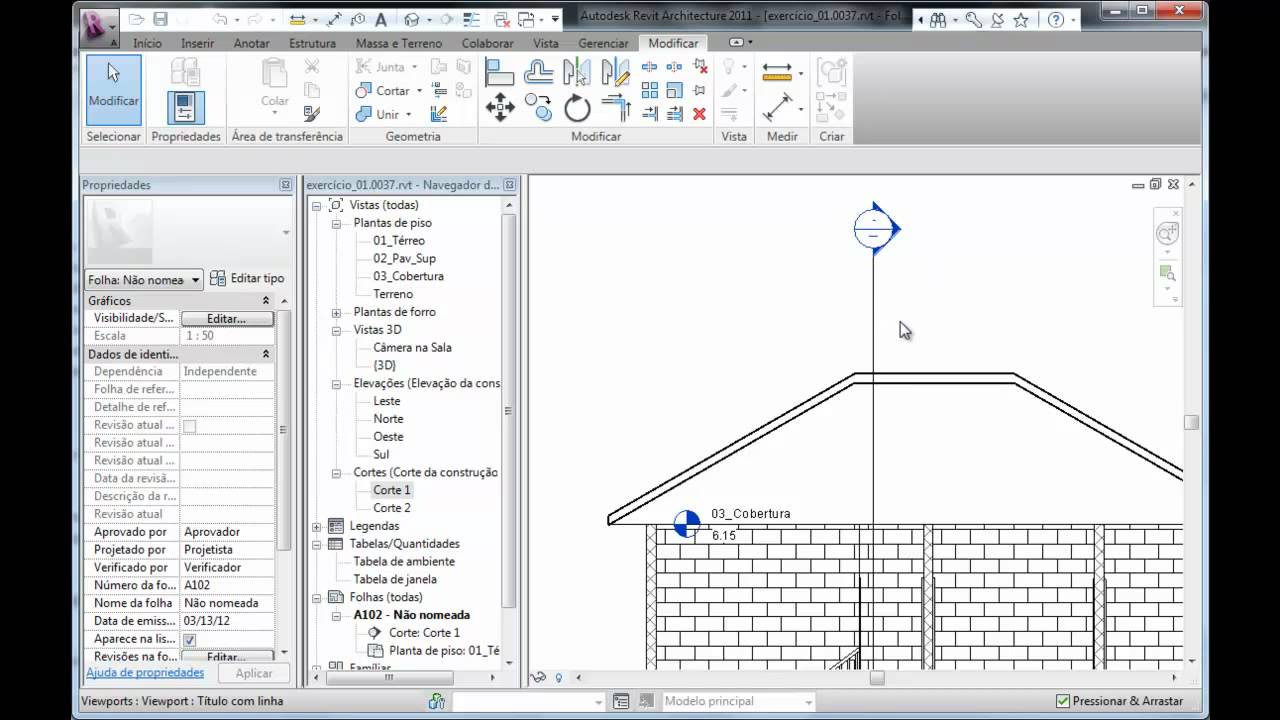Click the drawing area vertical scrollbar thumb
The image size is (1280, 720).
1191,423
